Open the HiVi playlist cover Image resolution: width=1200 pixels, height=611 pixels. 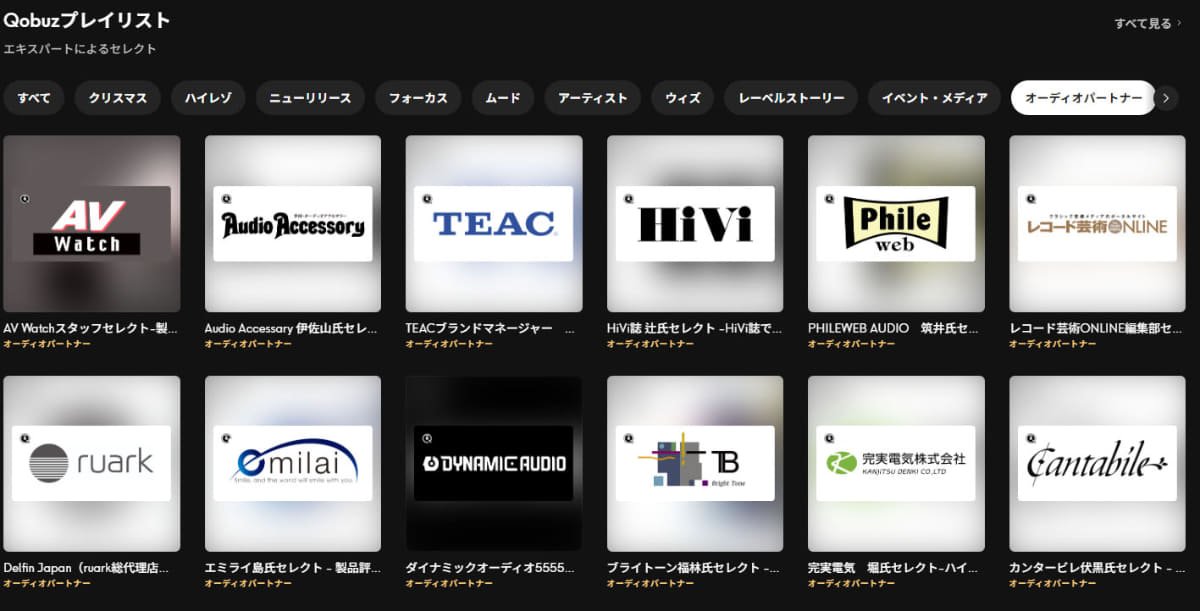click(x=695, y=224)
